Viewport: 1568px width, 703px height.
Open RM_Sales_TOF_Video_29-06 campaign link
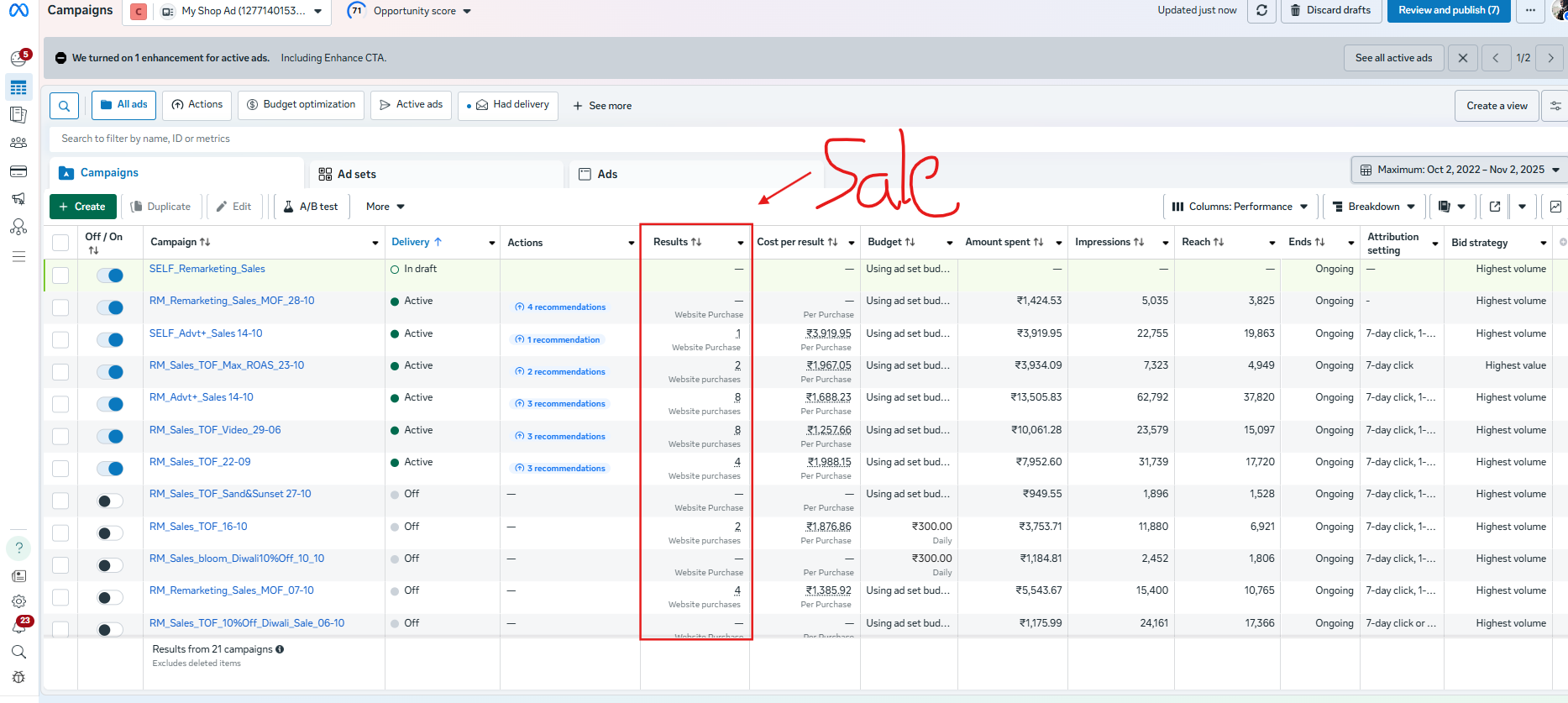pyautogui.click(x=215, y=430)
